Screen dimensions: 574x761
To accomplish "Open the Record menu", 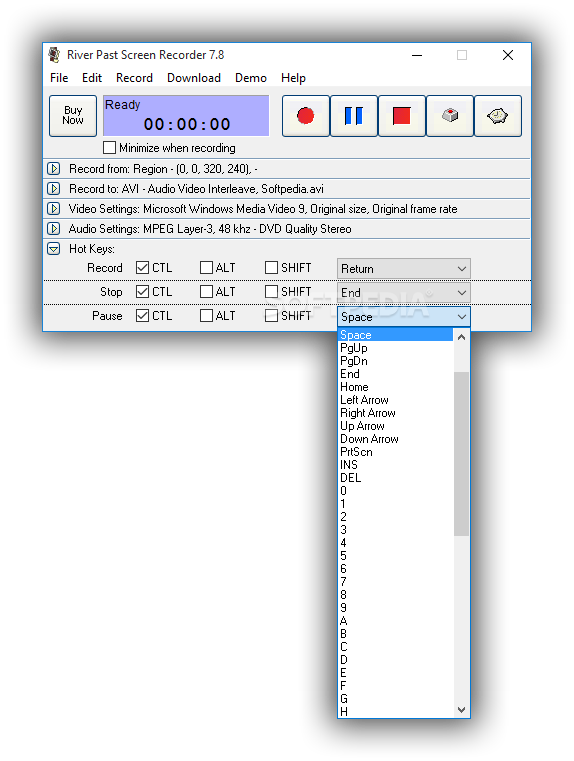I will [x=134, y=78].
